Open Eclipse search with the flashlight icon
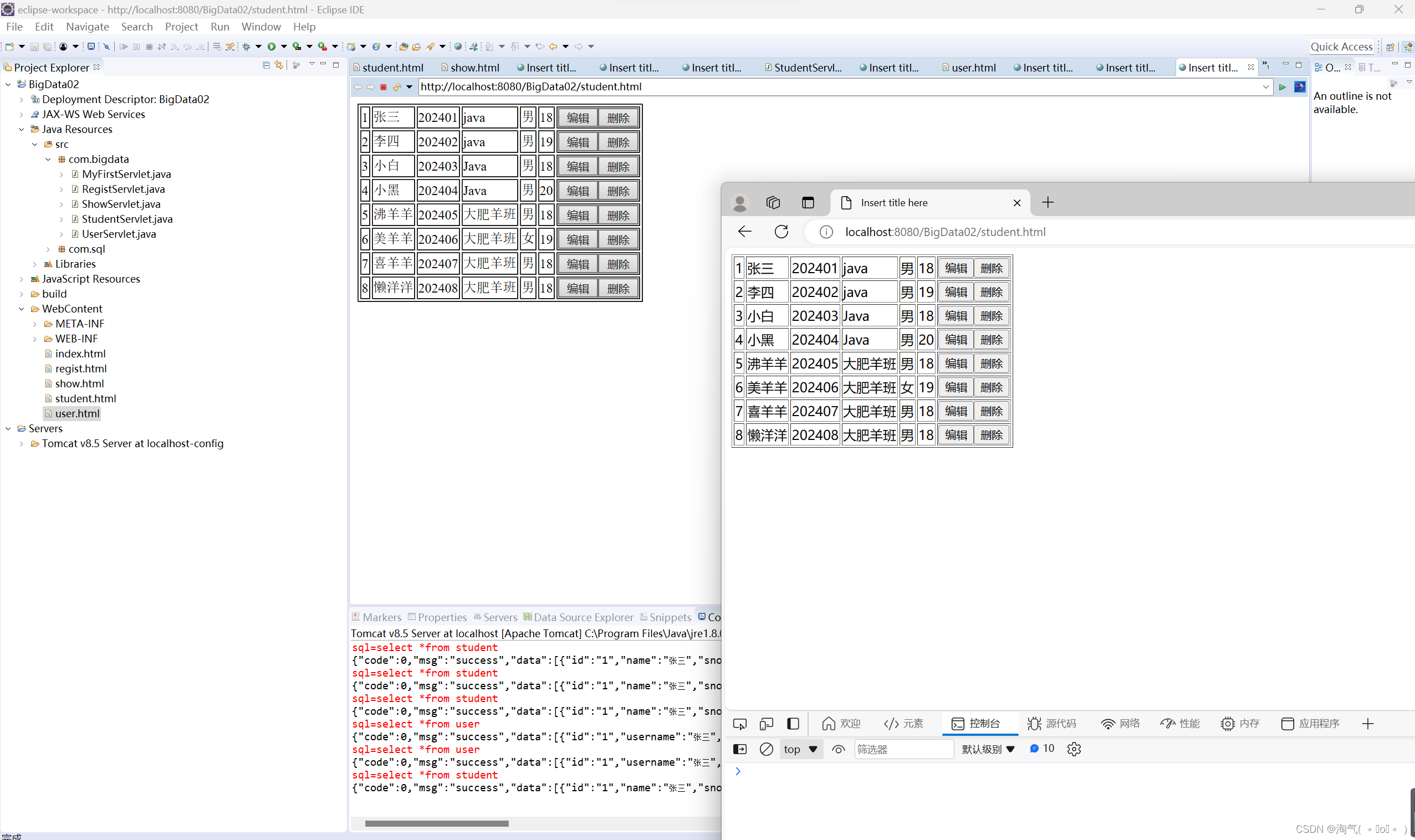 tap(430, 47)
